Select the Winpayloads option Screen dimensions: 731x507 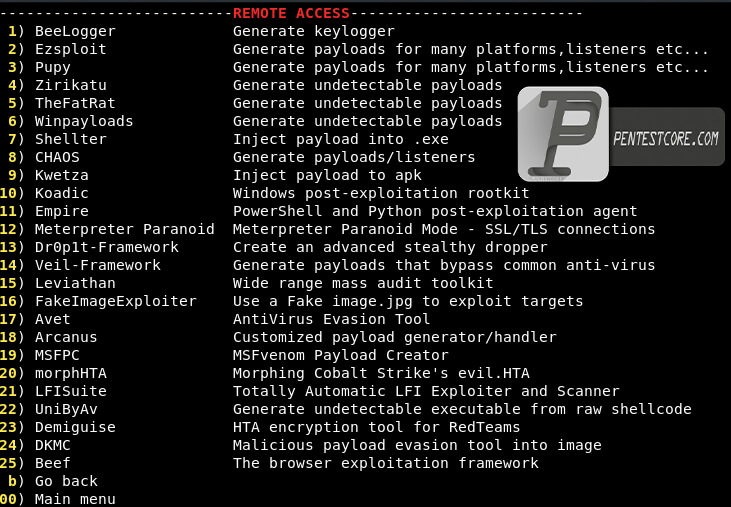tap(84, 121)
